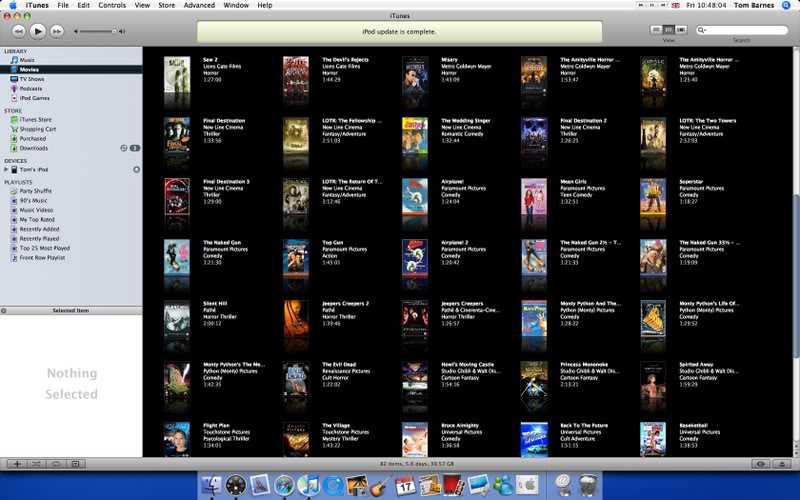Screen dimensions: 800x500
Task: Open the browser view eye button
Action: (761, 464)
